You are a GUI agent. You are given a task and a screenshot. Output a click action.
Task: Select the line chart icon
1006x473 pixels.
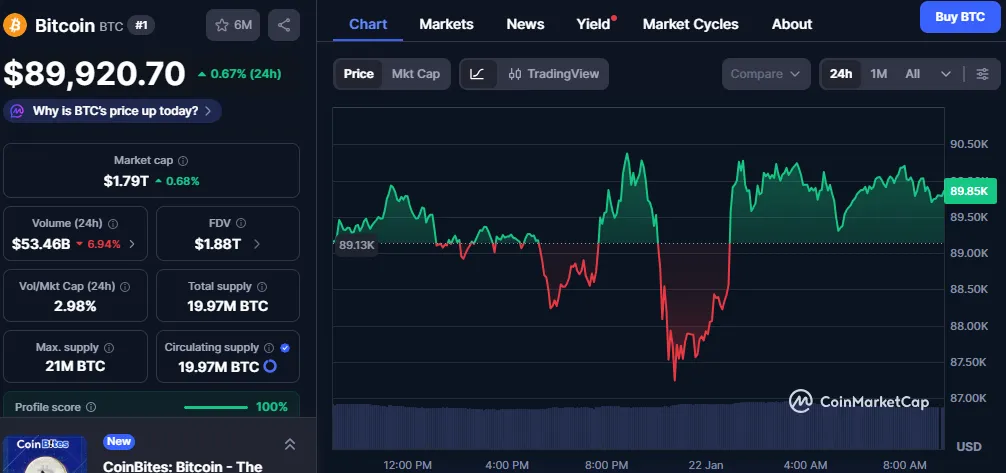(477, 74)
